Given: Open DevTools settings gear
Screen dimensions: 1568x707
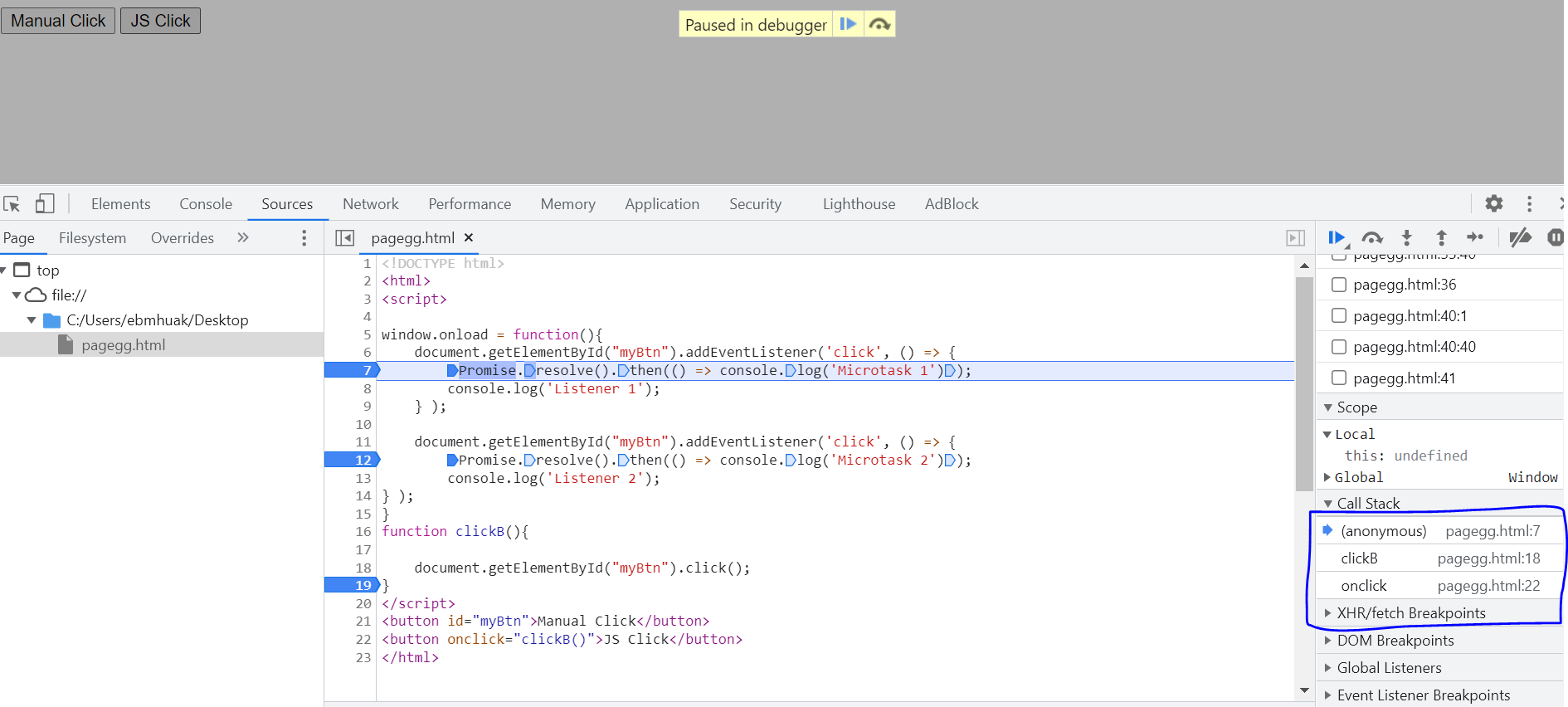Looking at the screenshot, I should (x=1494, y=203).
